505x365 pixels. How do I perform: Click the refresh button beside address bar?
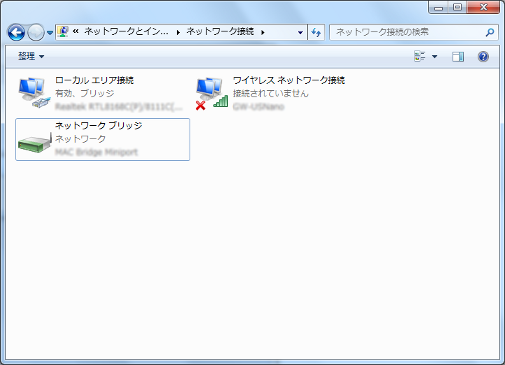[316, 32]
